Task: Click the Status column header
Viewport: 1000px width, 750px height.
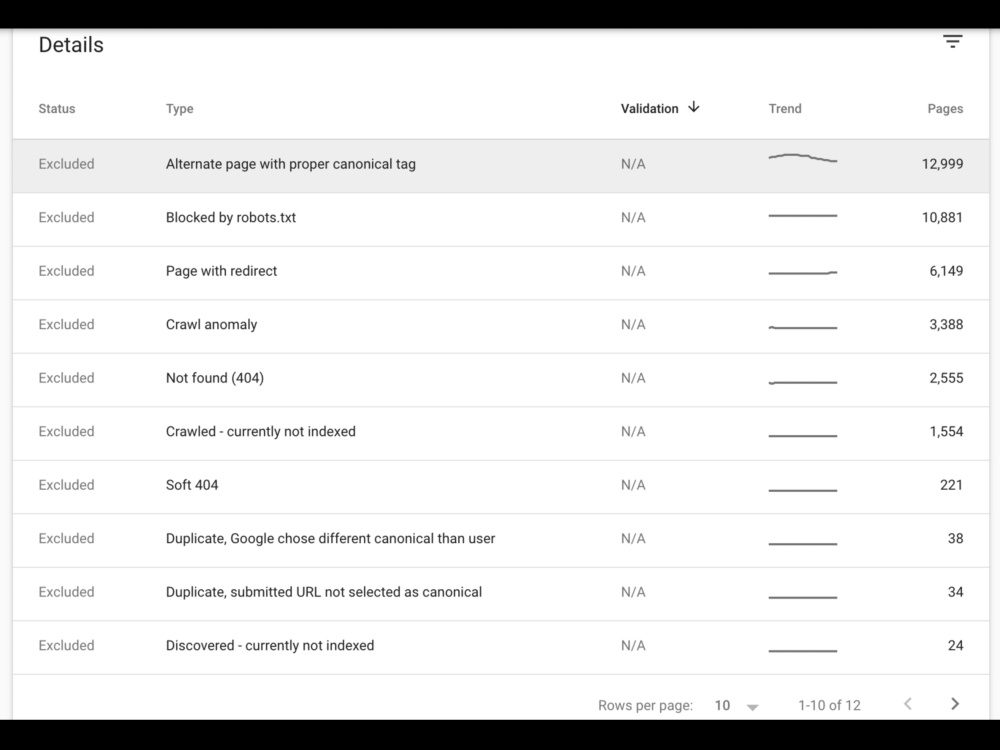Action: point(57,108)
